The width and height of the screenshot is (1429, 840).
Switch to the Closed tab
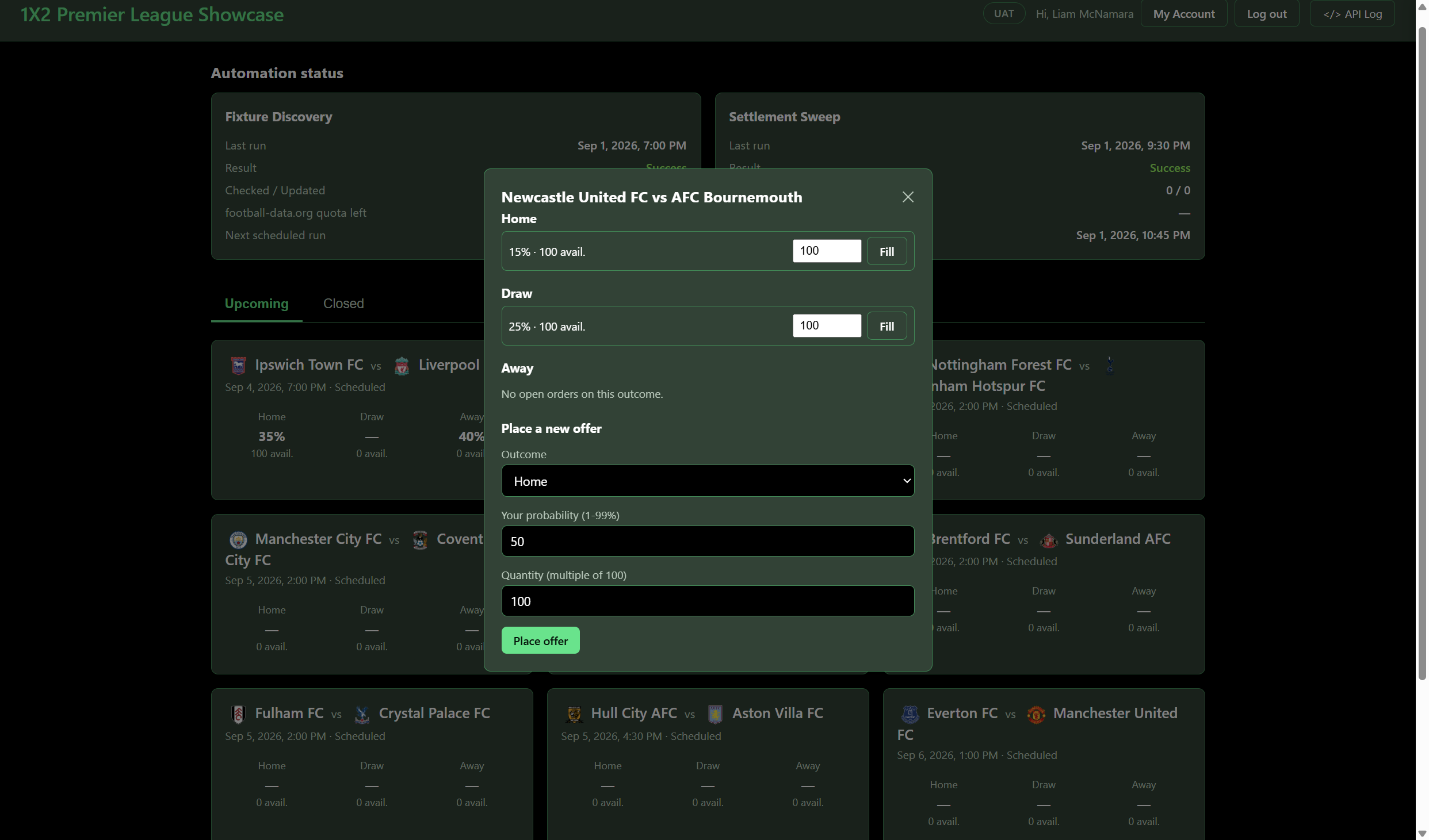[343, 304]
